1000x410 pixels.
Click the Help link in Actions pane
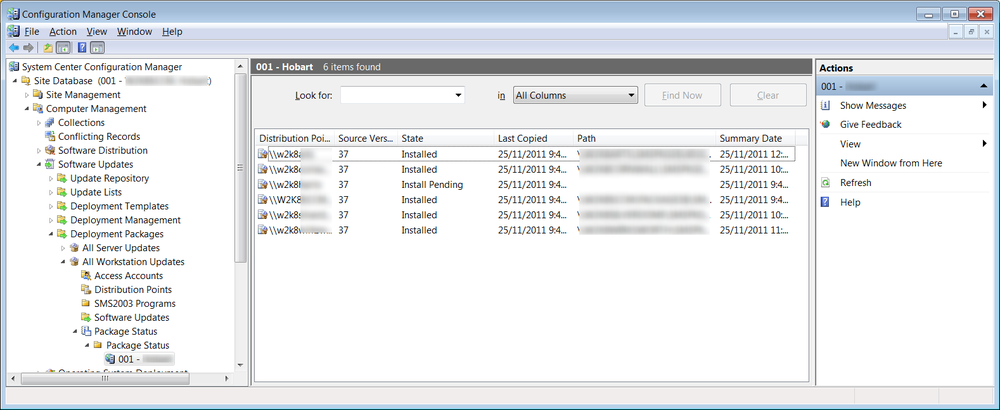click(850, 202)
